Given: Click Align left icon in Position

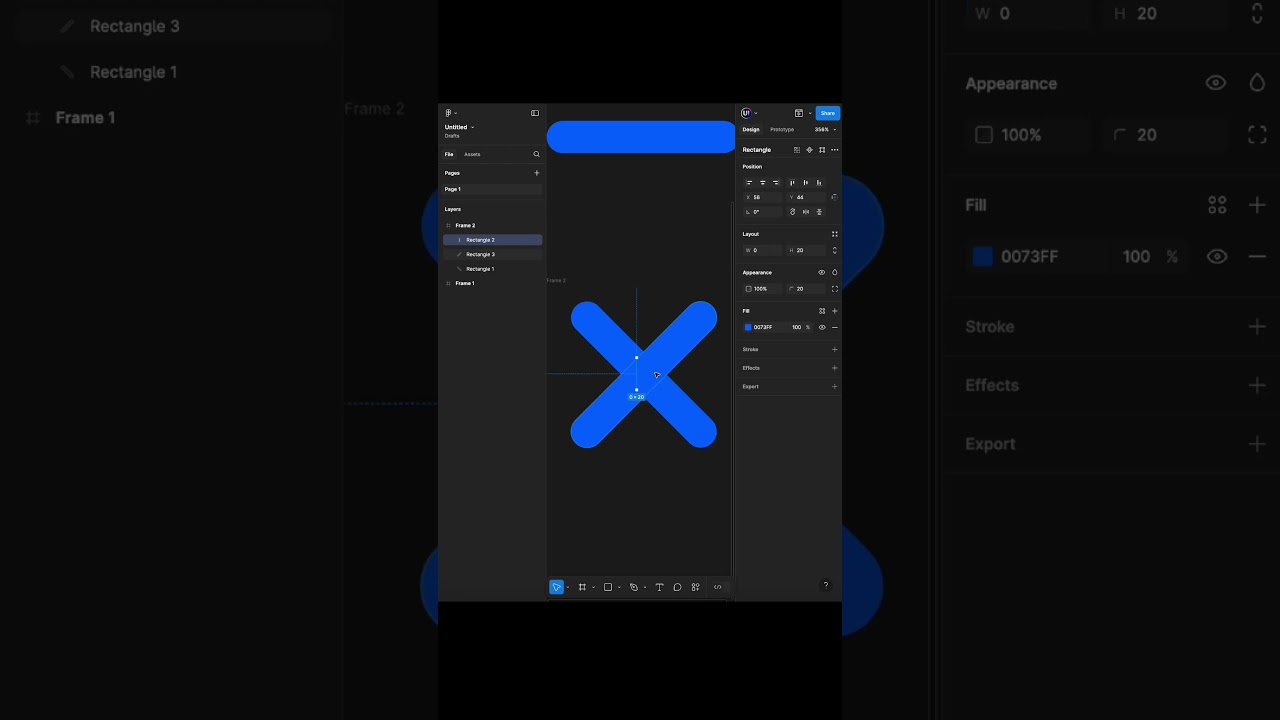Looking at the screenshot, I should point(749,183).
